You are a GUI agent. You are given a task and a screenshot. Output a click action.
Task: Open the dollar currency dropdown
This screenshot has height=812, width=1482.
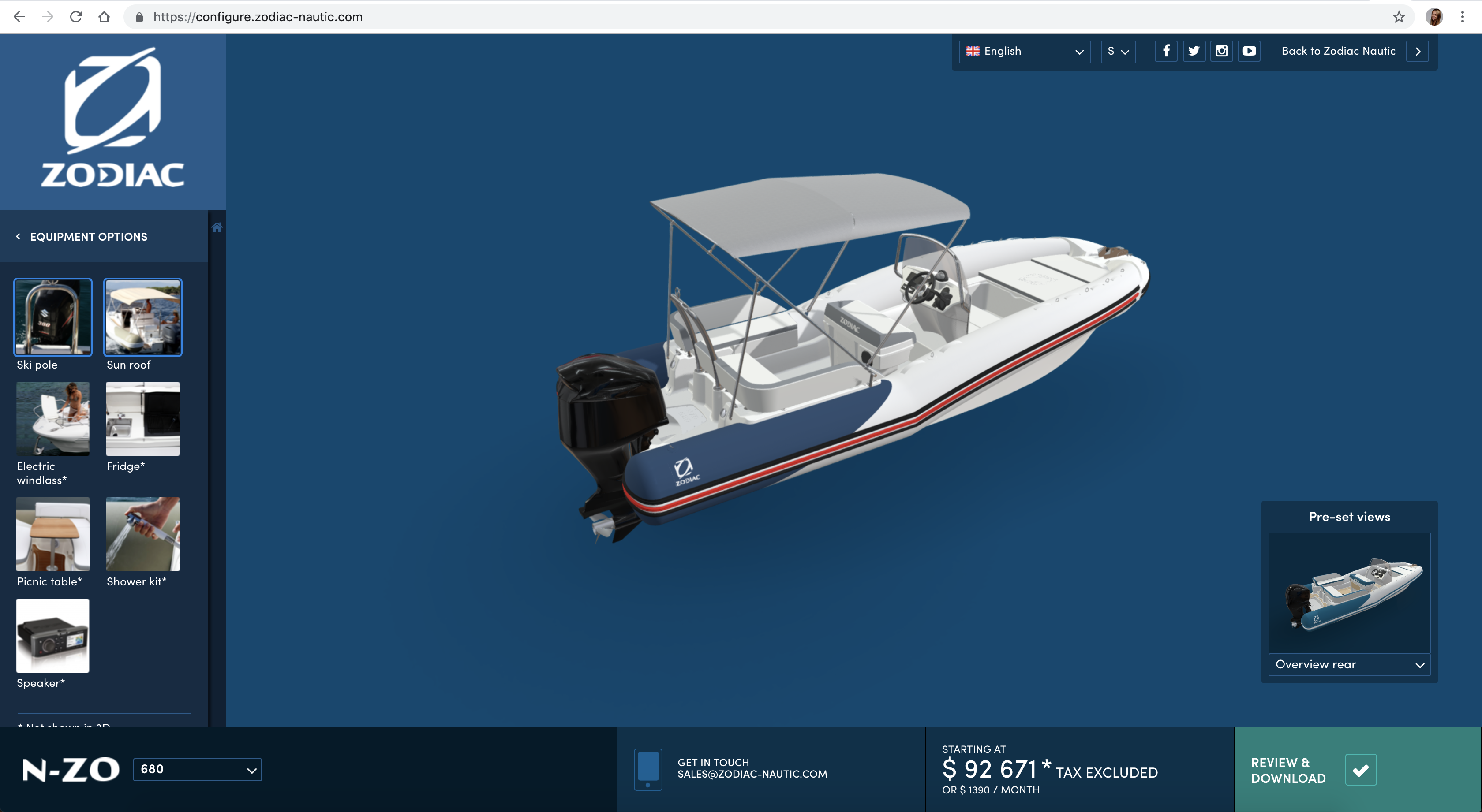pos(1118,51)
